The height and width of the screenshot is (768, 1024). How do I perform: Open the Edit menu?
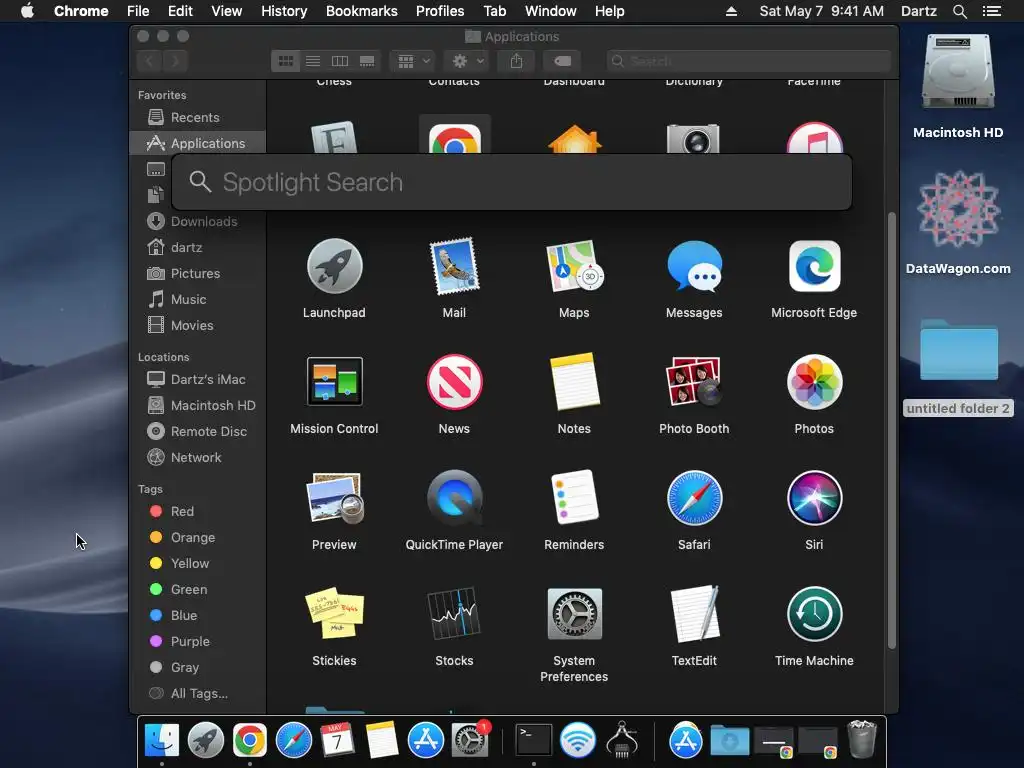click(180, 11)
